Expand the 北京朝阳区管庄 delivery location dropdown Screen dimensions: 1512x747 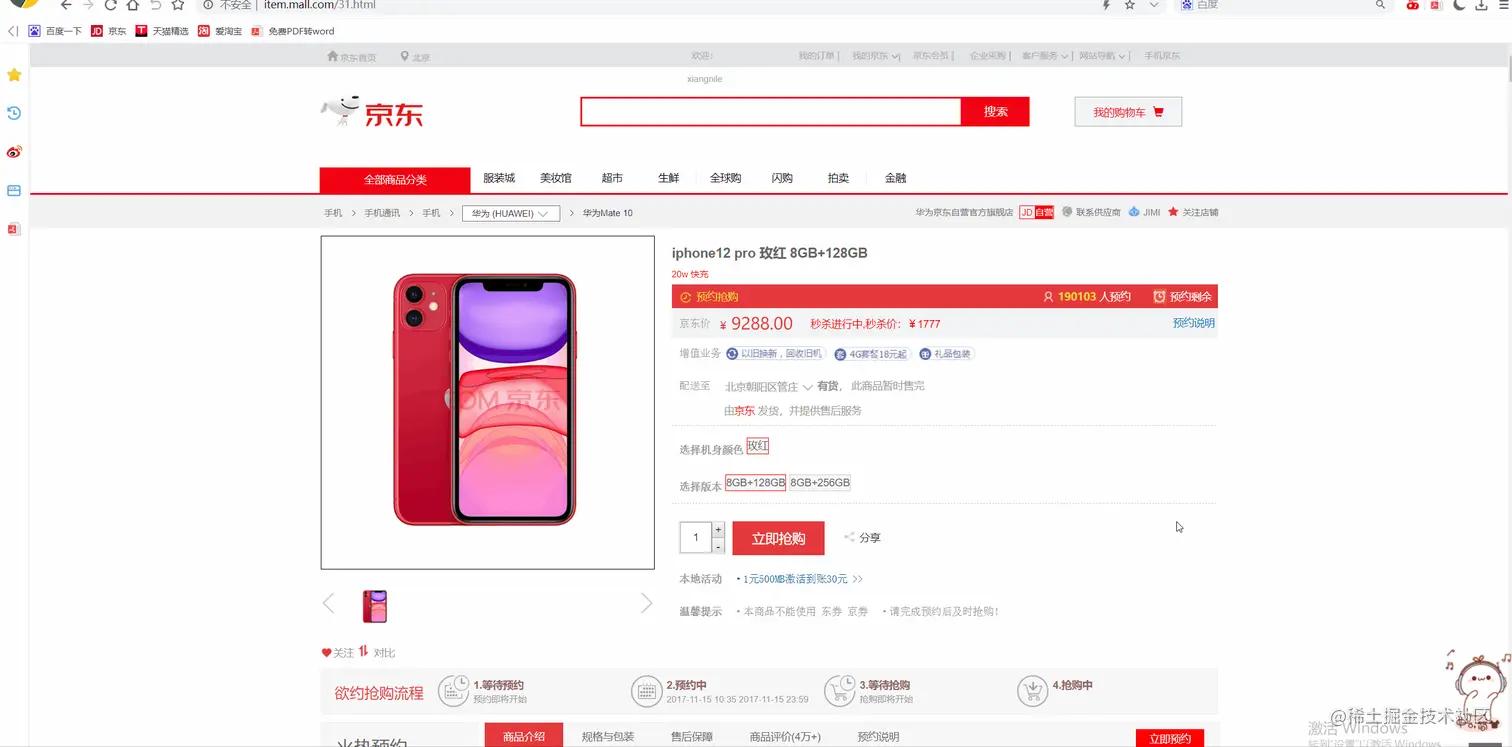(769, 386)
